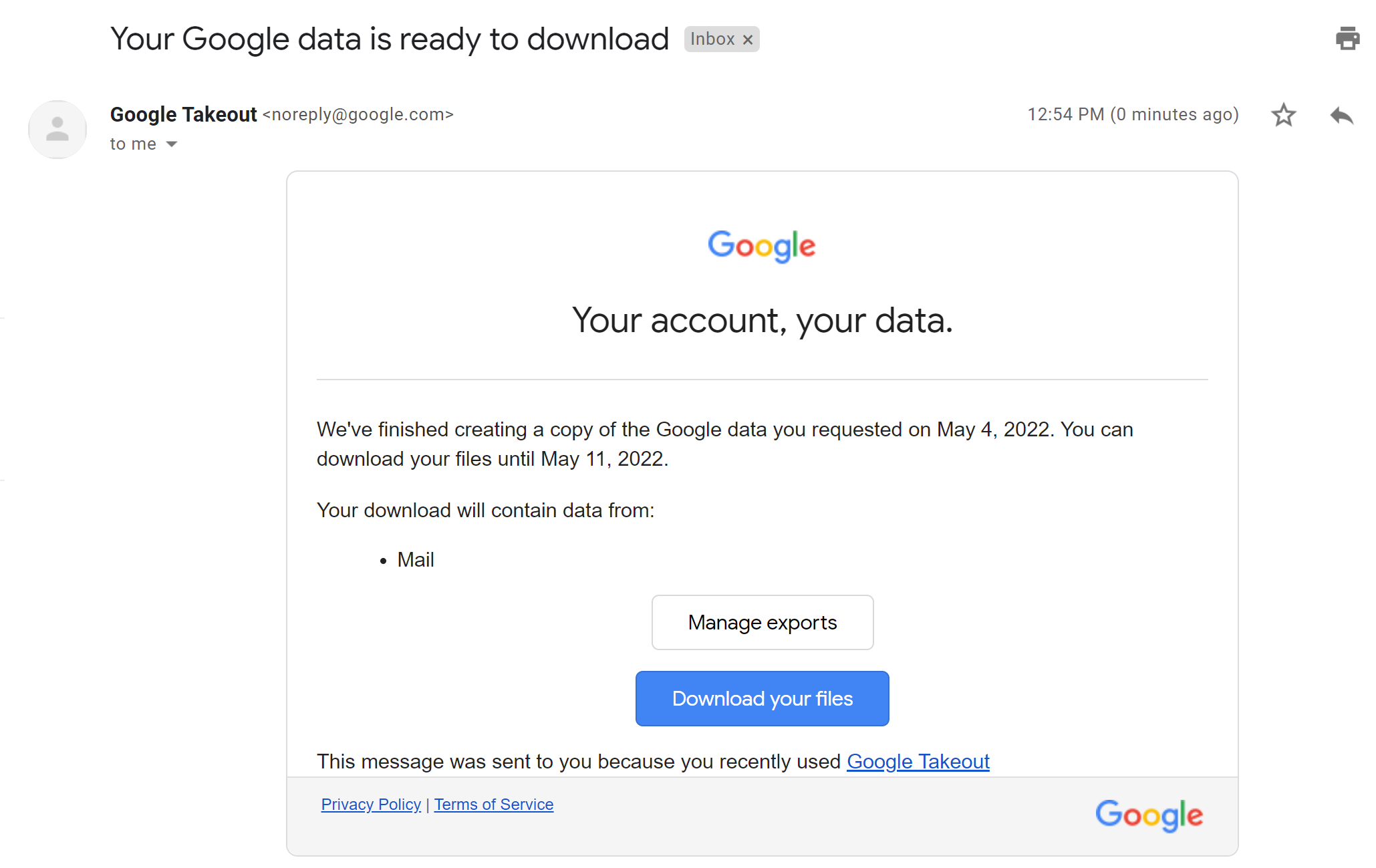Open the Privacy Policy link
The width and height of the screenshot is (1376, 868).
371,805
